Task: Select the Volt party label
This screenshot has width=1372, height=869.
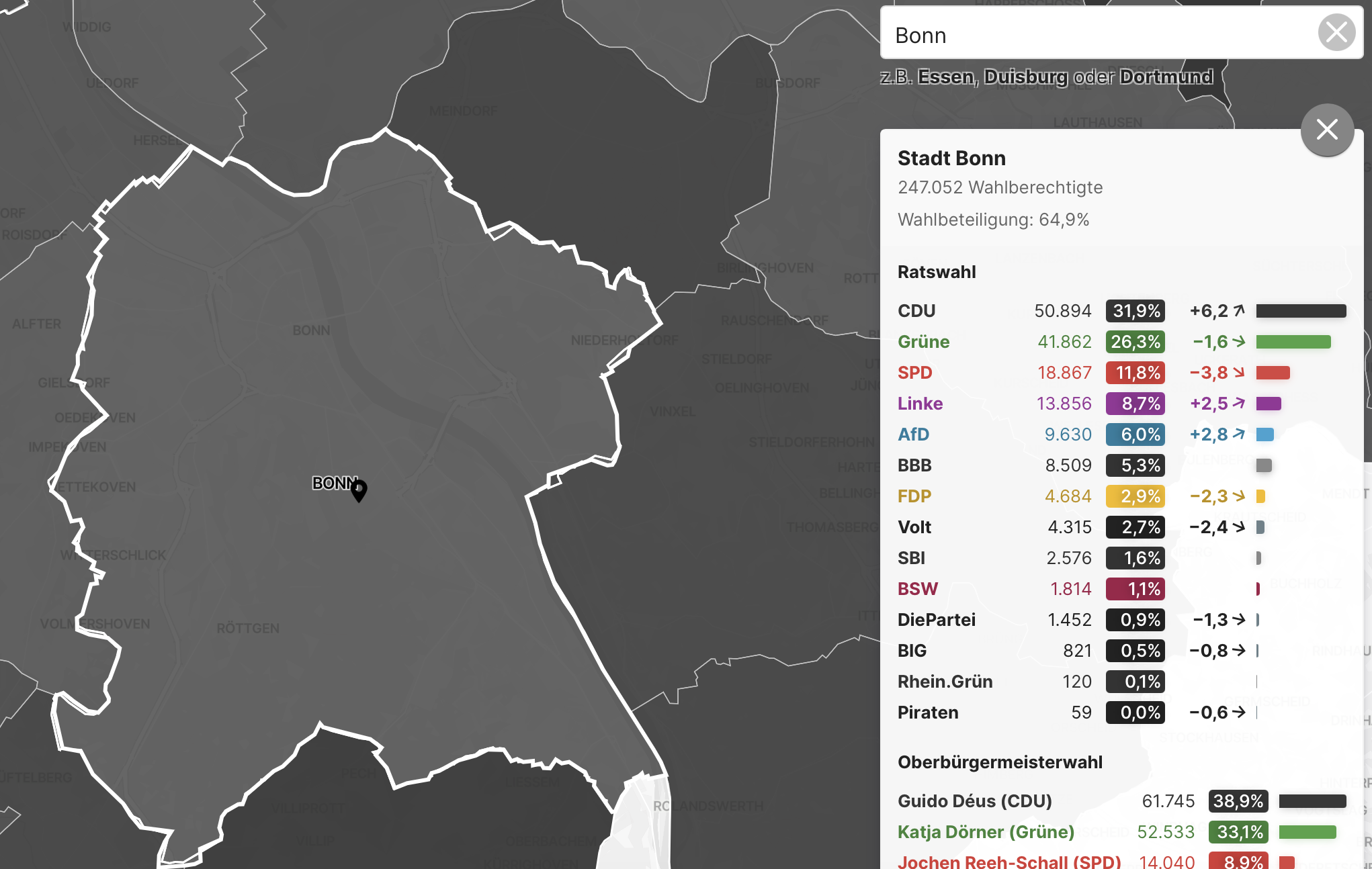Action: click(914, 527)
